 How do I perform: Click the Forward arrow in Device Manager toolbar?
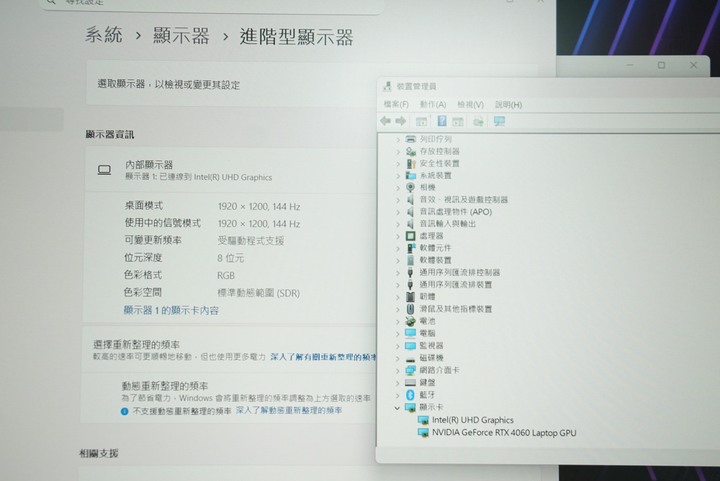[x=400, y=121]
